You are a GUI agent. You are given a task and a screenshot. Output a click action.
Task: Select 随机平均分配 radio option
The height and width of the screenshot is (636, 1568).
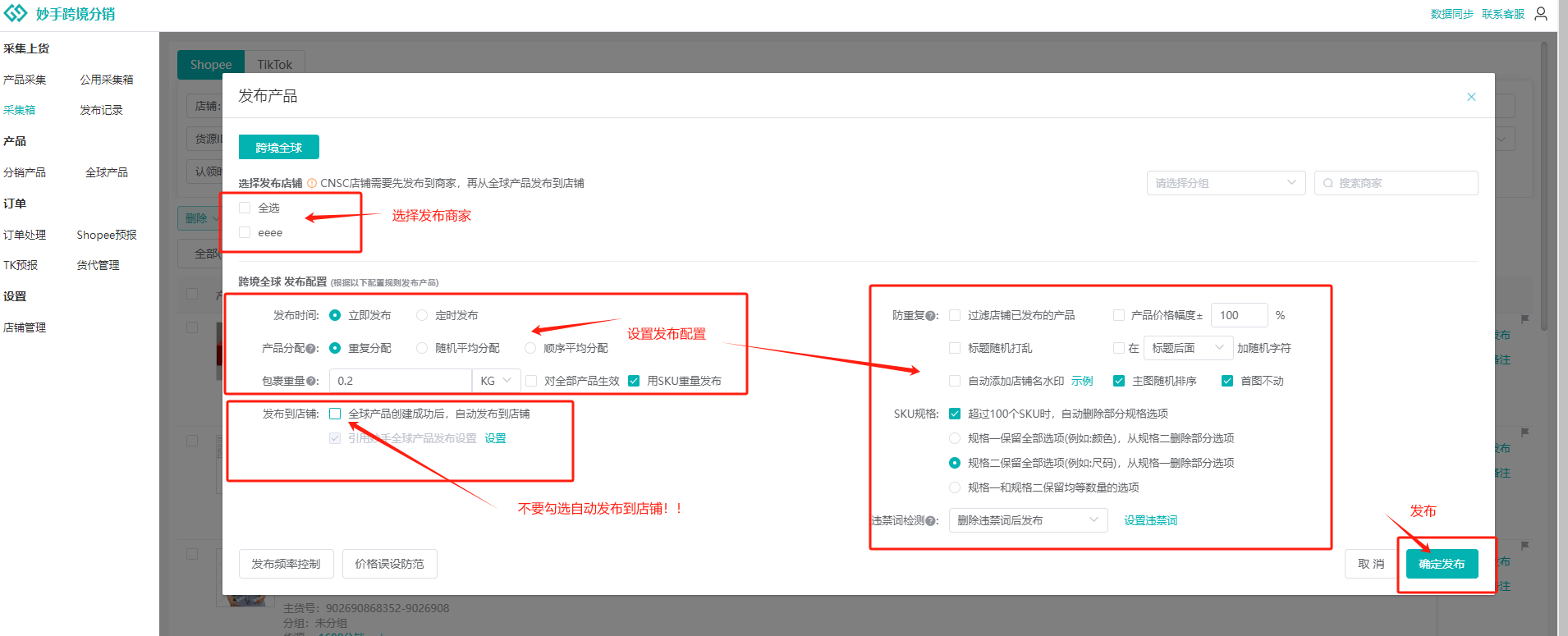click(422, 348)
